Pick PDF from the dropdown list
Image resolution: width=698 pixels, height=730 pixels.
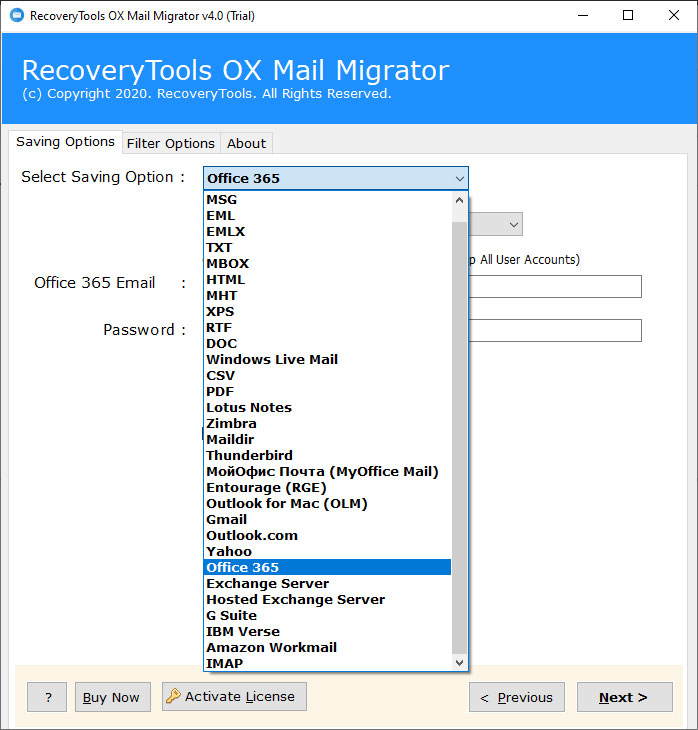[x=328, y=391]
